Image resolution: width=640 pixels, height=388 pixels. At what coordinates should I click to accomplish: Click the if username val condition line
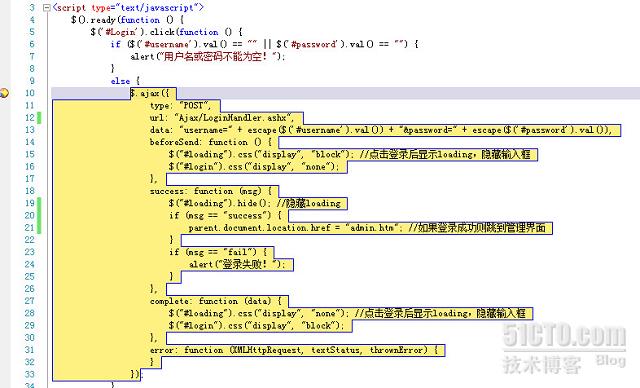tap(264, 44)
